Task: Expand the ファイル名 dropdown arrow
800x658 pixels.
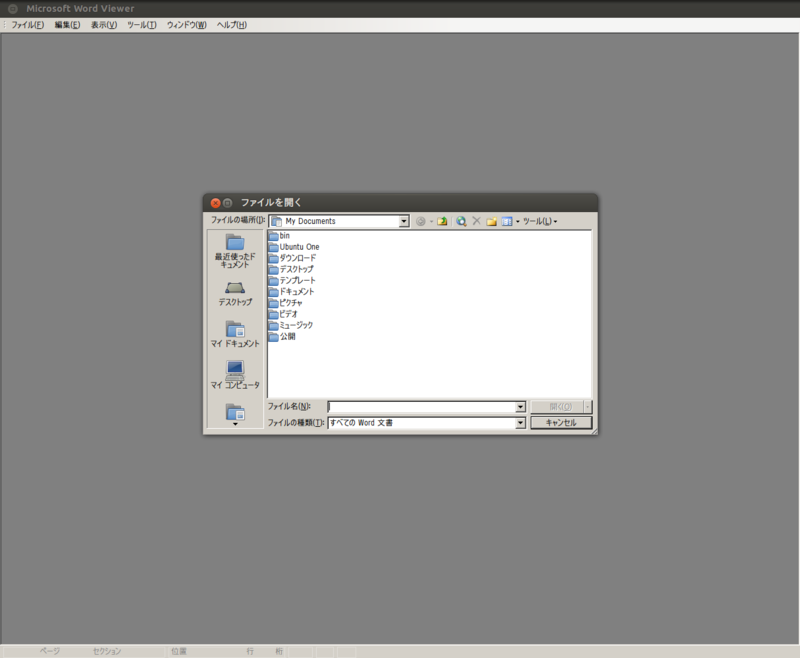Action: [520, 407]
